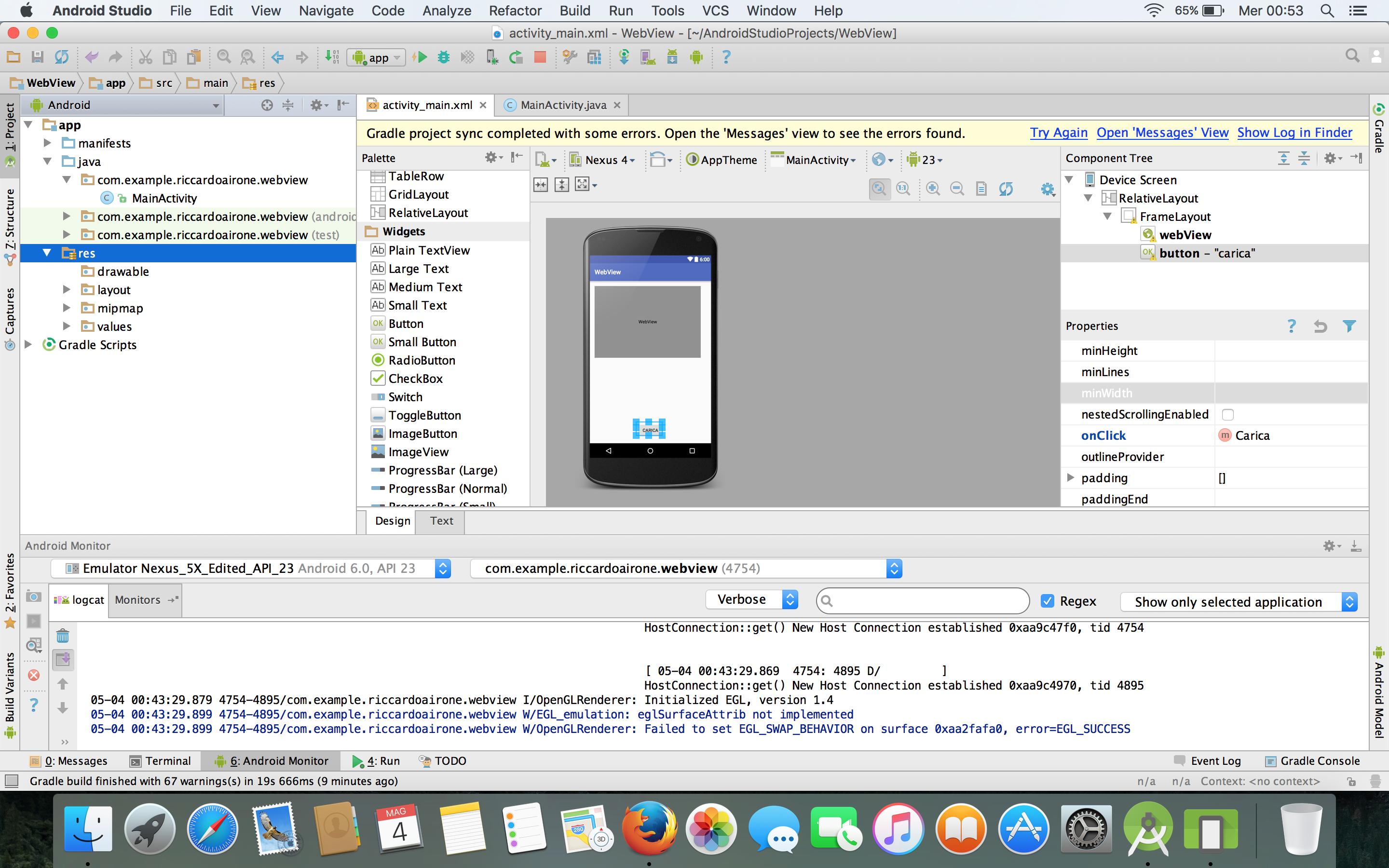
Task: Switch to the Monitors tab
Action: tap(145, 600)
